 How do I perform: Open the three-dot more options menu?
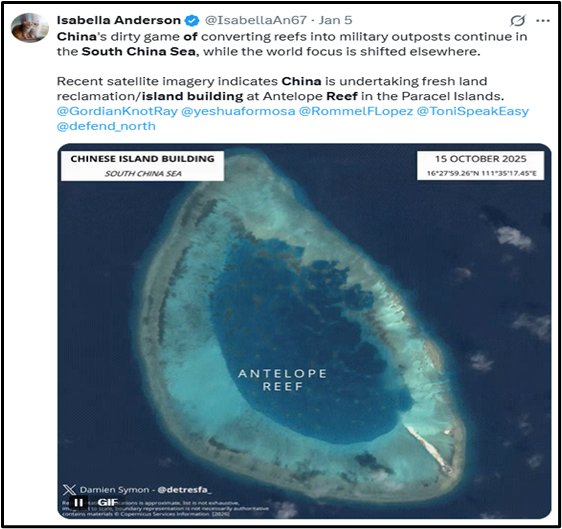[x=543, y=21]
